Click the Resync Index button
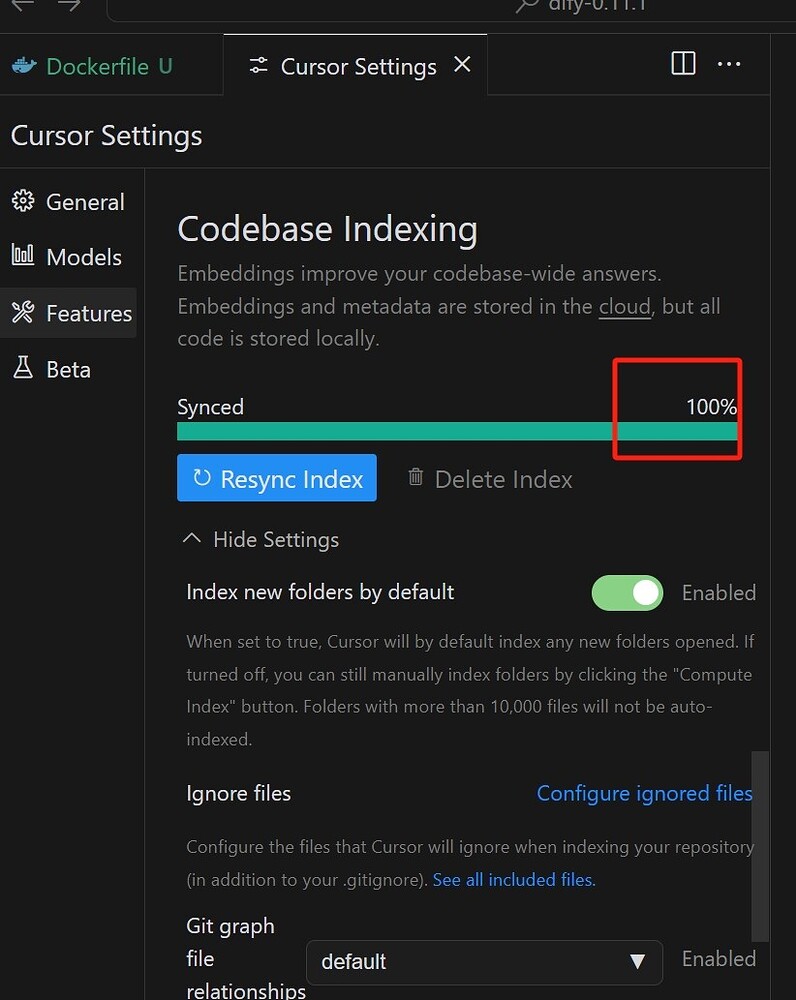The image size is (796, 1000). coord(277,478)
